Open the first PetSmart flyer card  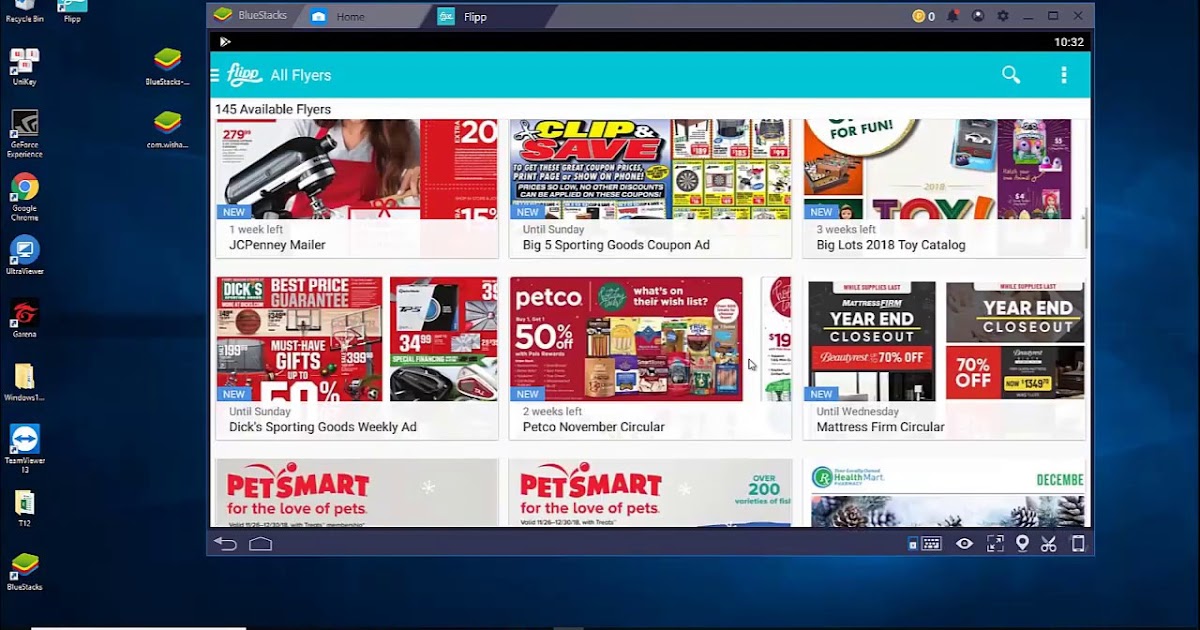356,493
